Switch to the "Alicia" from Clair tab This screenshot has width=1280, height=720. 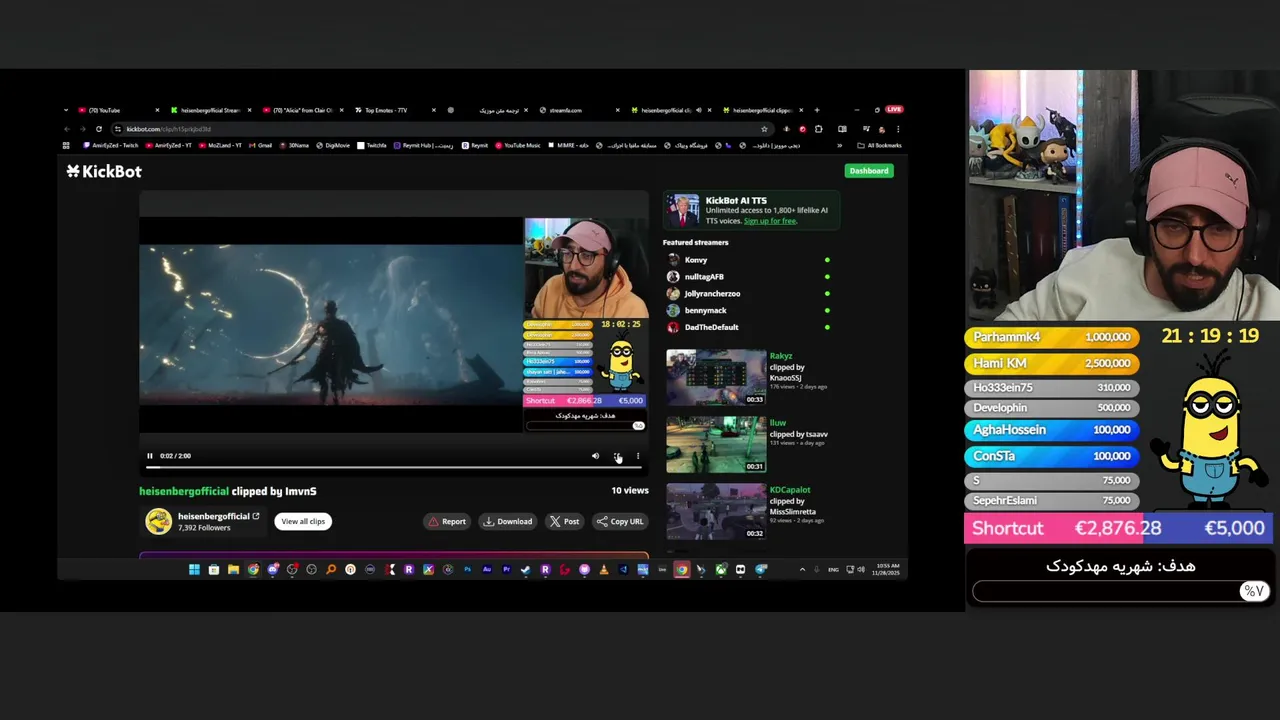302,110
